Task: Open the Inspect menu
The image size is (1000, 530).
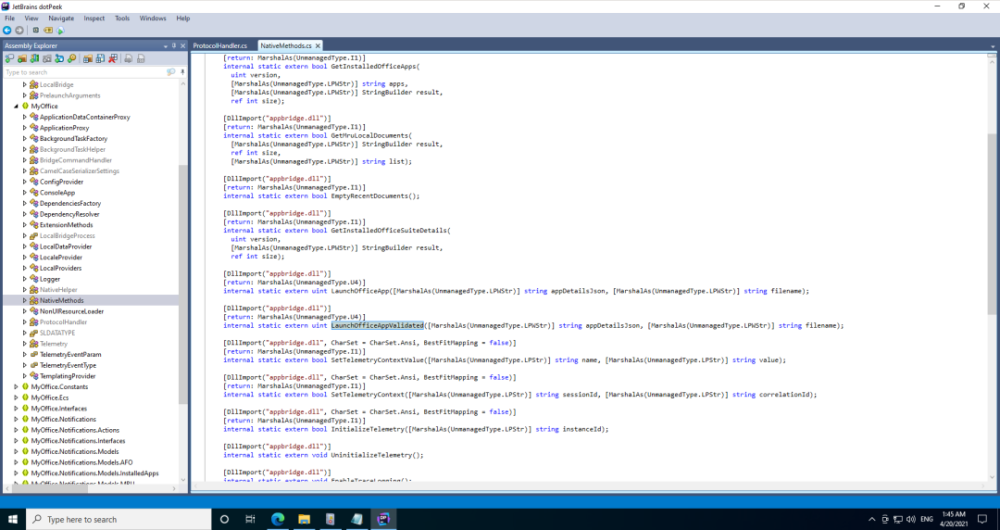Action: [x=94, y=18]
